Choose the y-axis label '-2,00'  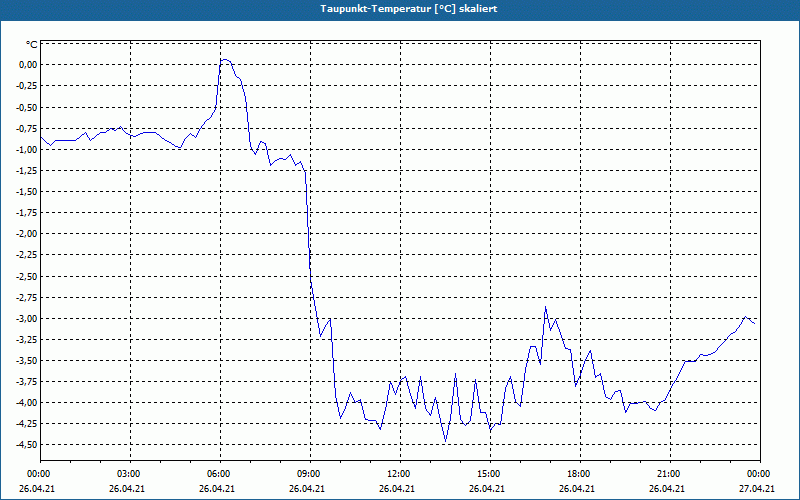tap(27, 234)
